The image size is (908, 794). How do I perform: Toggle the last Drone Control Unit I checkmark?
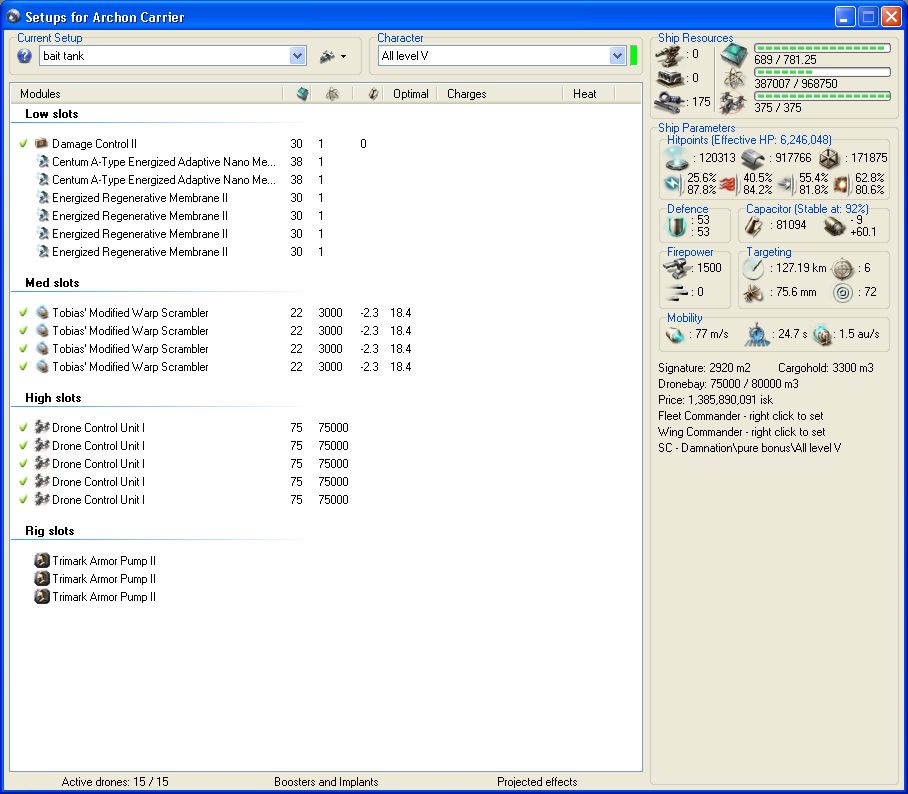point(23,499)
